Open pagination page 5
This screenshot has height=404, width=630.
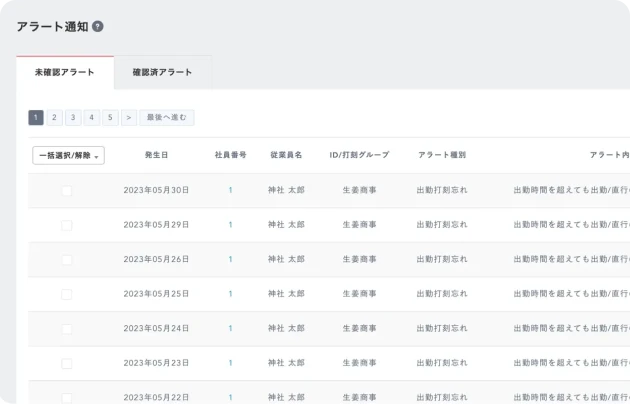point(110,118)
